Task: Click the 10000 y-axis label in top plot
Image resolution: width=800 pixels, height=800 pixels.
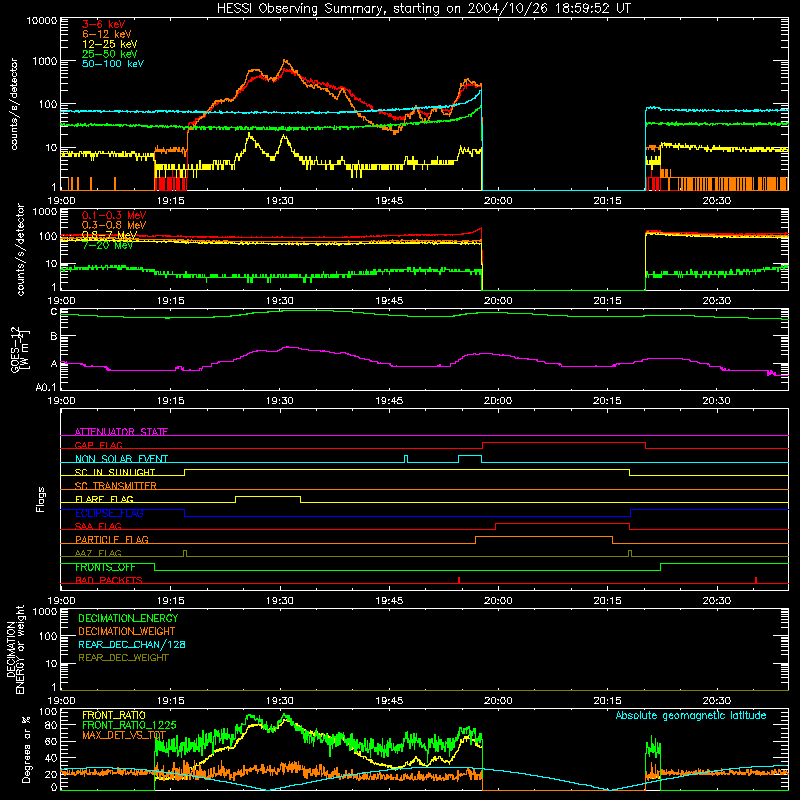Action: [x=42, y=21]
